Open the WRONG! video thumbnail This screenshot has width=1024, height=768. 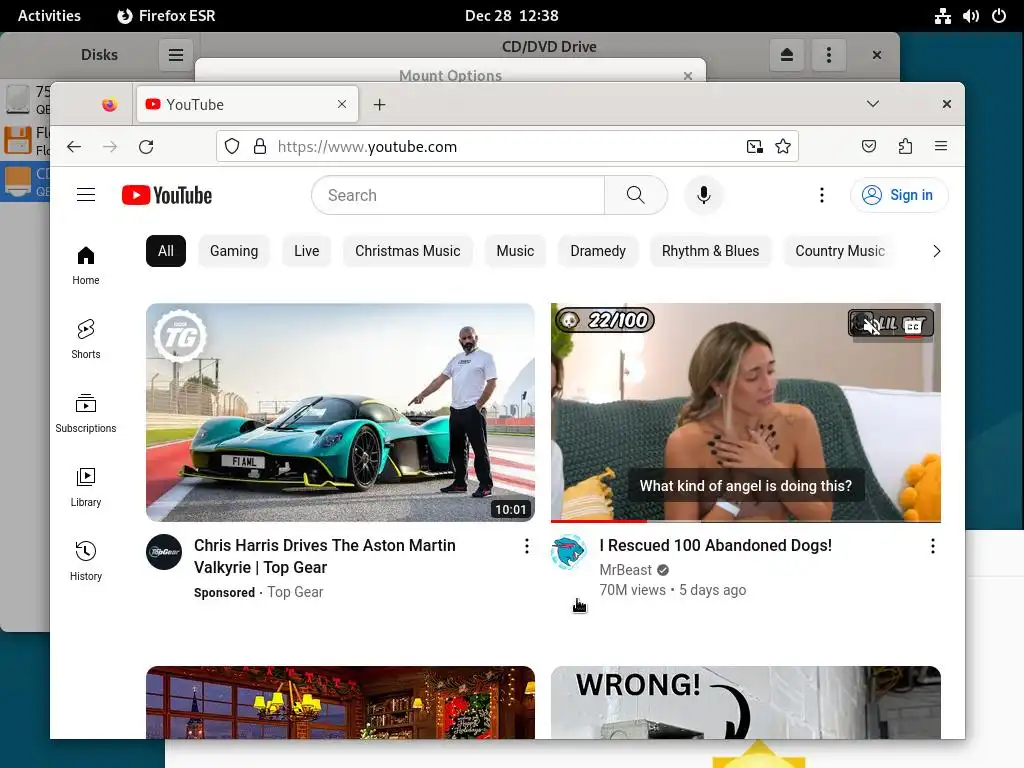745,702
